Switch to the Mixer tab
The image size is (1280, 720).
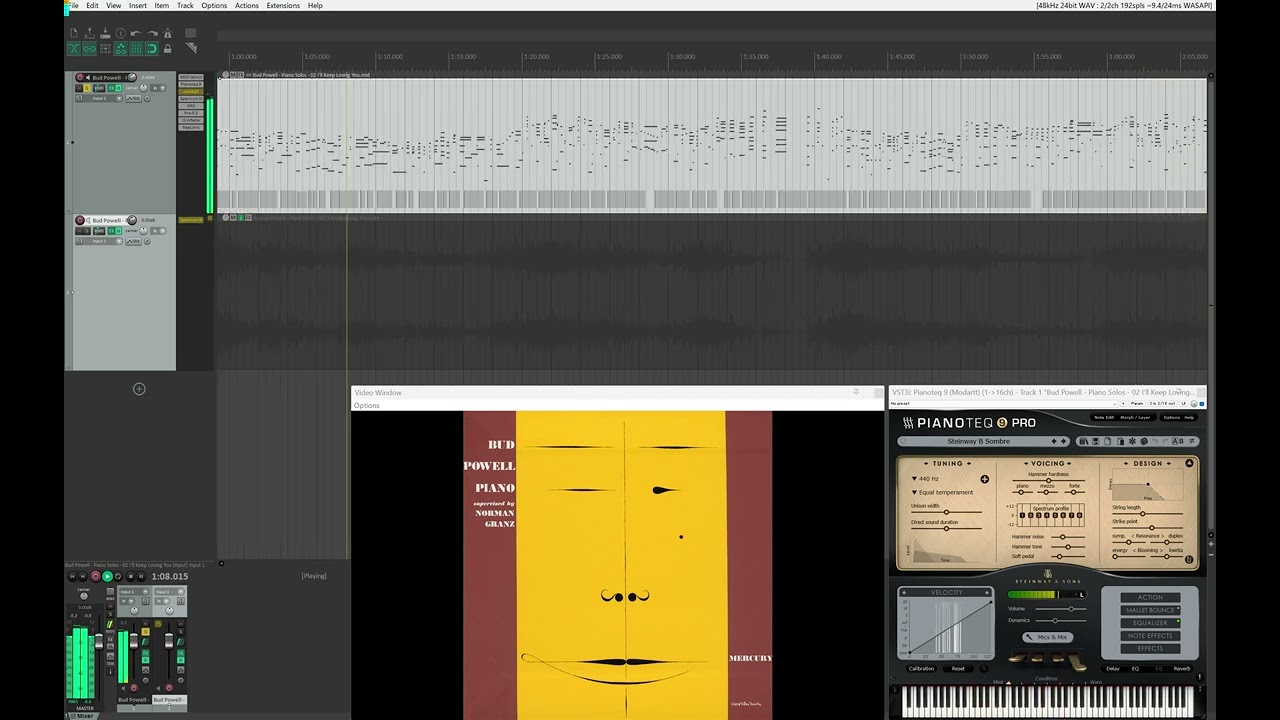coord(83,715)
